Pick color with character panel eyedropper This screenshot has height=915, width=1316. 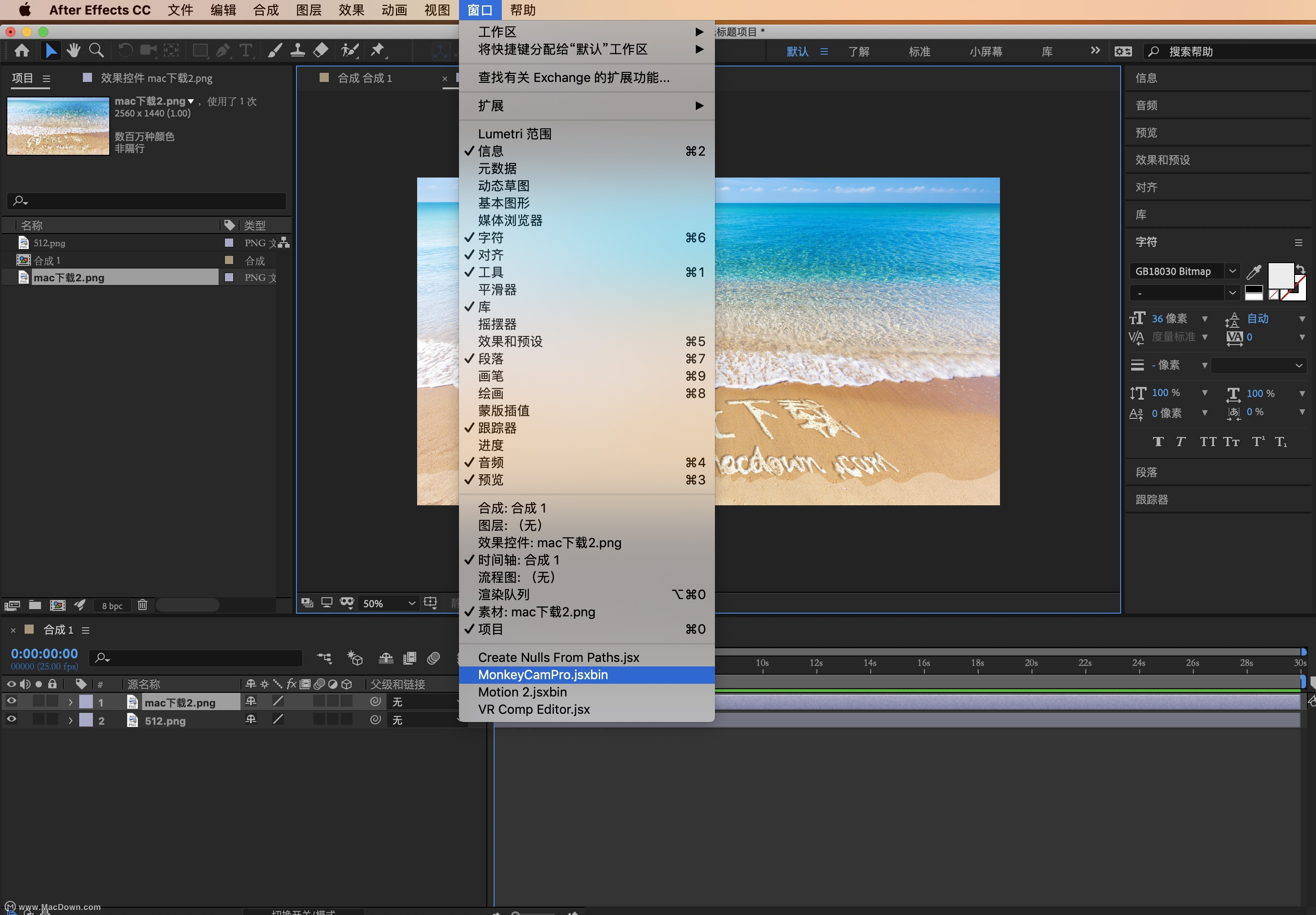(x=1254, y=272)
